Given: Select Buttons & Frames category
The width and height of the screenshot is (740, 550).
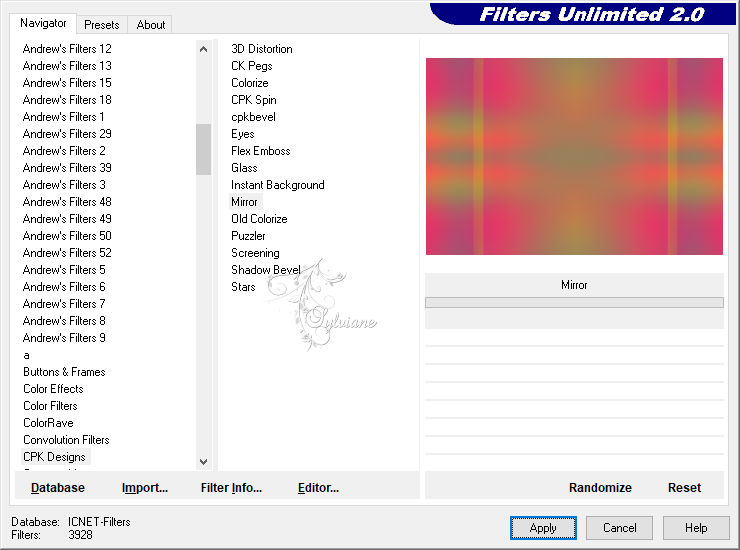Looking at the screenshot, I should pos(64,372).
